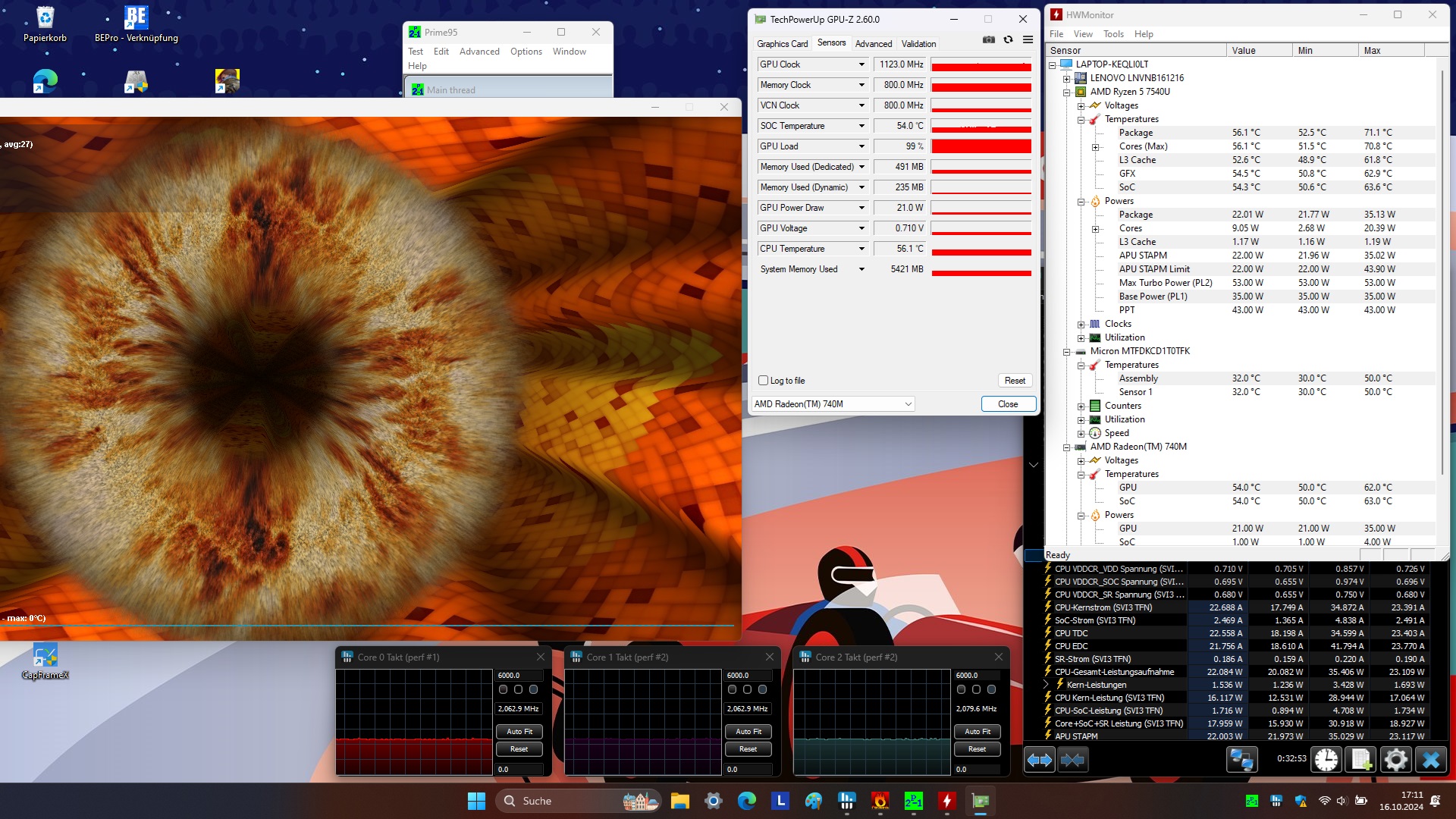The image size is (1456, 819).
Task: Click Reset button in GPU-Z
Action: (1015, 381)
